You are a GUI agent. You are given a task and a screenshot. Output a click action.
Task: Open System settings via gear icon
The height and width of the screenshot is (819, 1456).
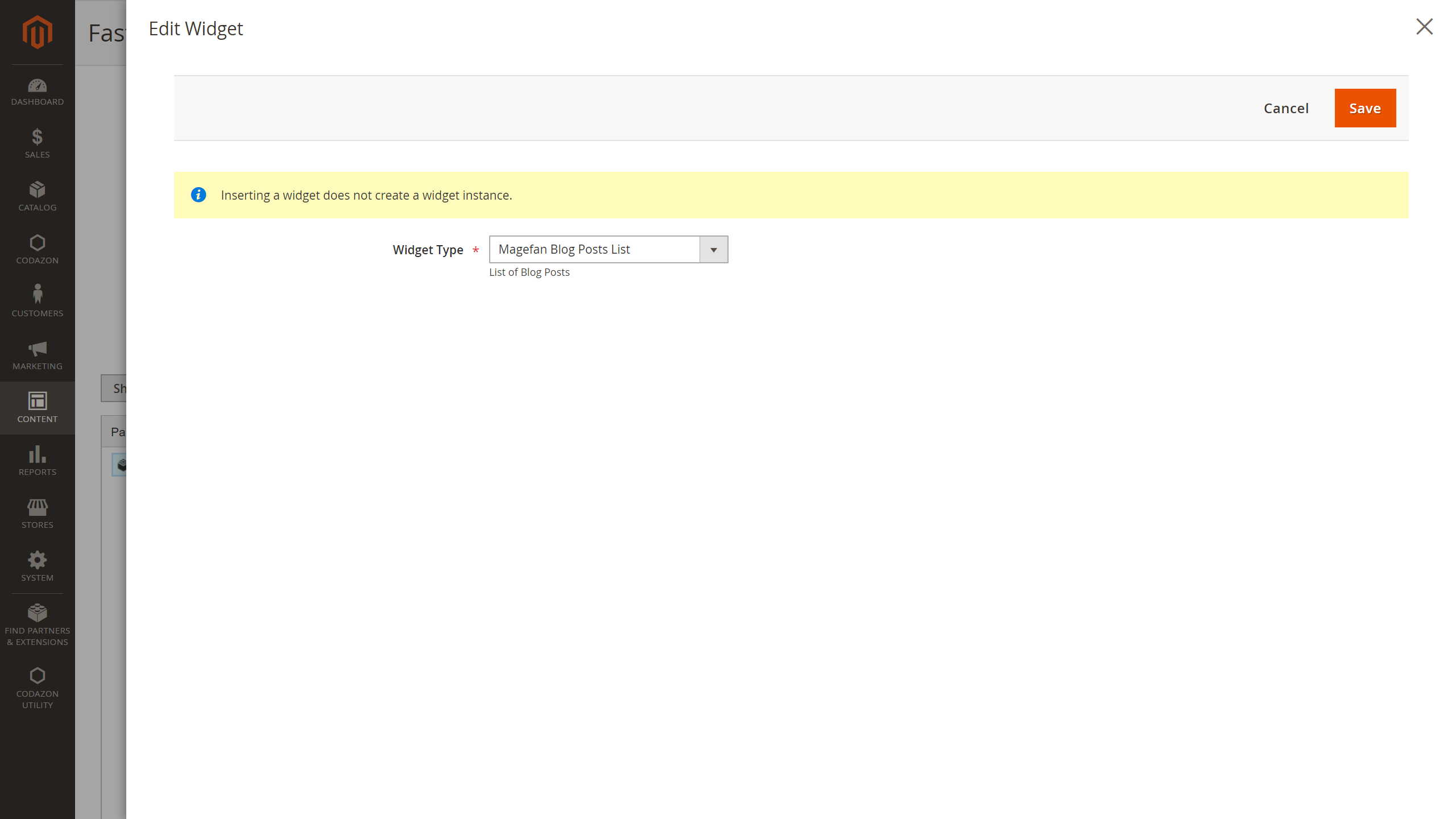pyautogui.click(x=37, y=562)
